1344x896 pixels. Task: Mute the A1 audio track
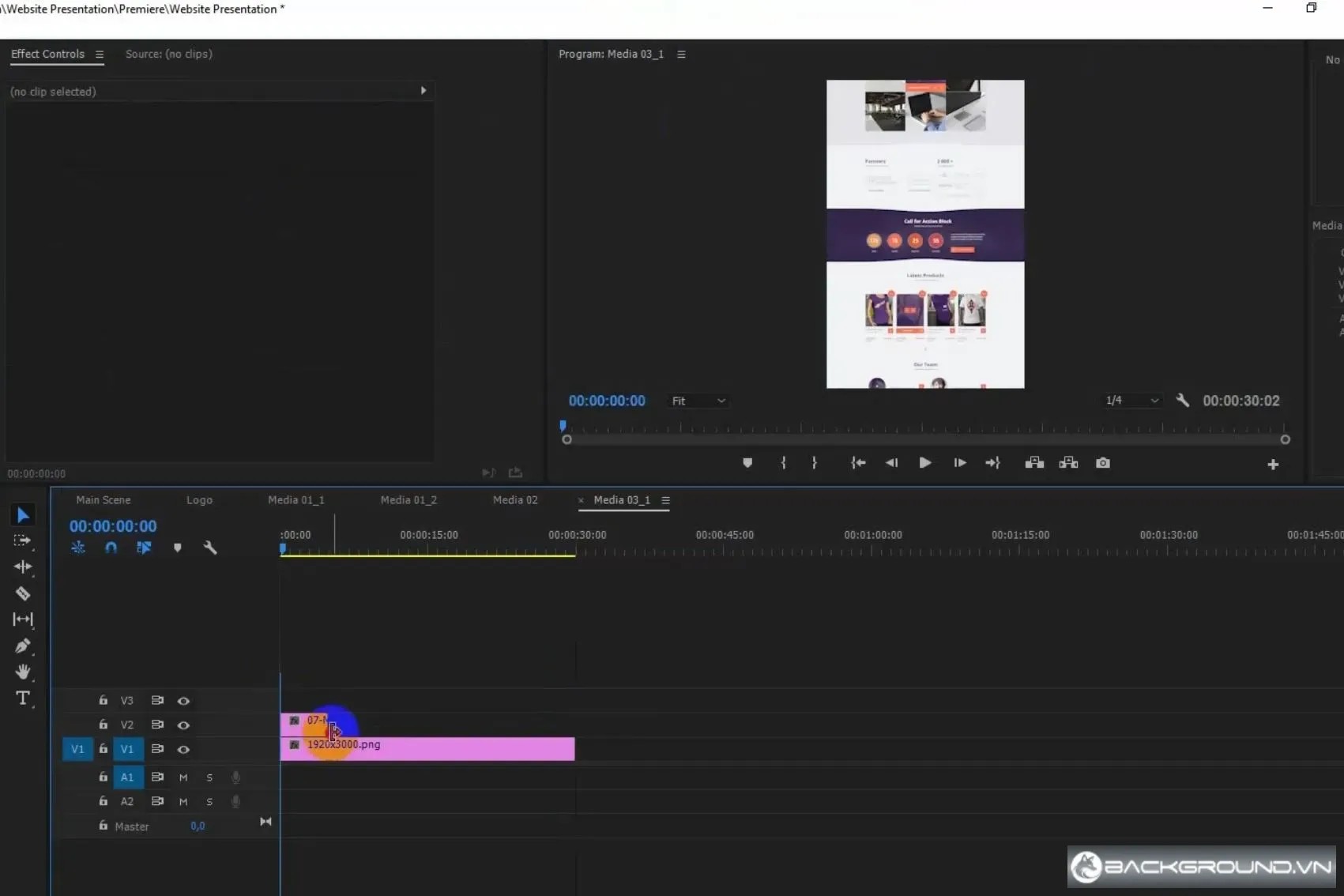coord(183,777)
